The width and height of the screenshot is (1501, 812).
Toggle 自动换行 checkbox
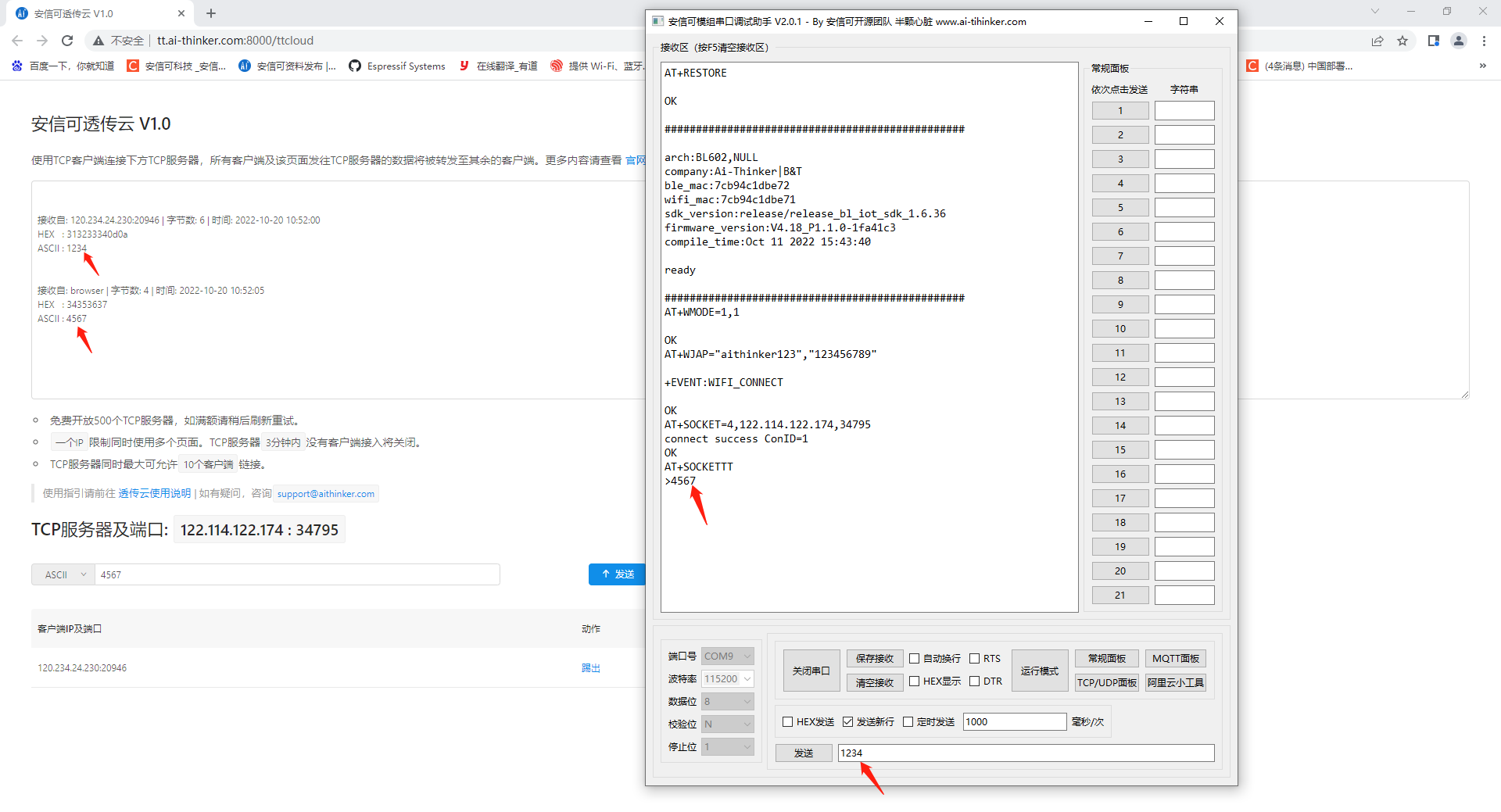914,658
